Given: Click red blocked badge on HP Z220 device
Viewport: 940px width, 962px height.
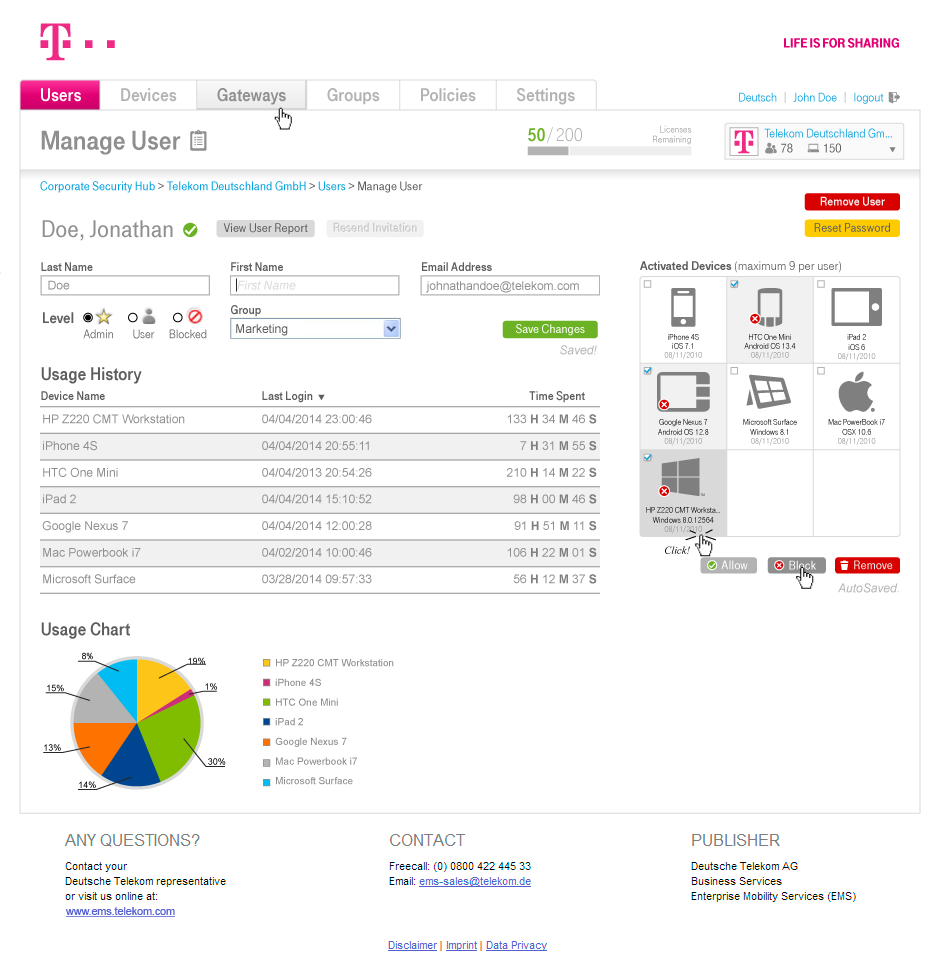Looking at the screenshot, I should 664,491.
